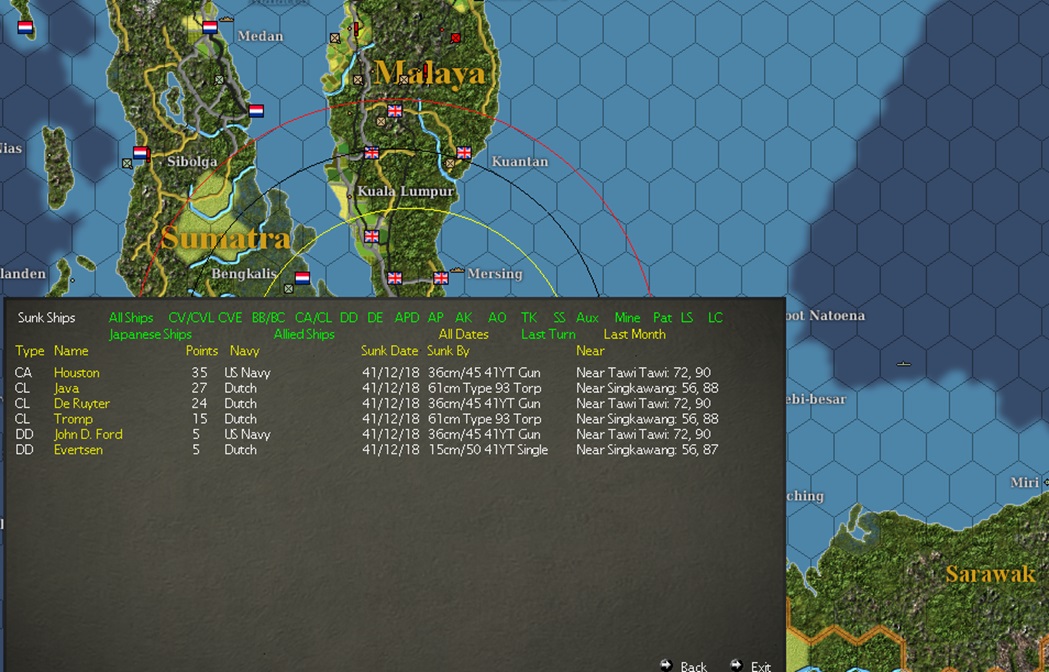Filter sunk ships by LC type
The height and width of the screenshot is (672, 1049).
tap(715, 317)
